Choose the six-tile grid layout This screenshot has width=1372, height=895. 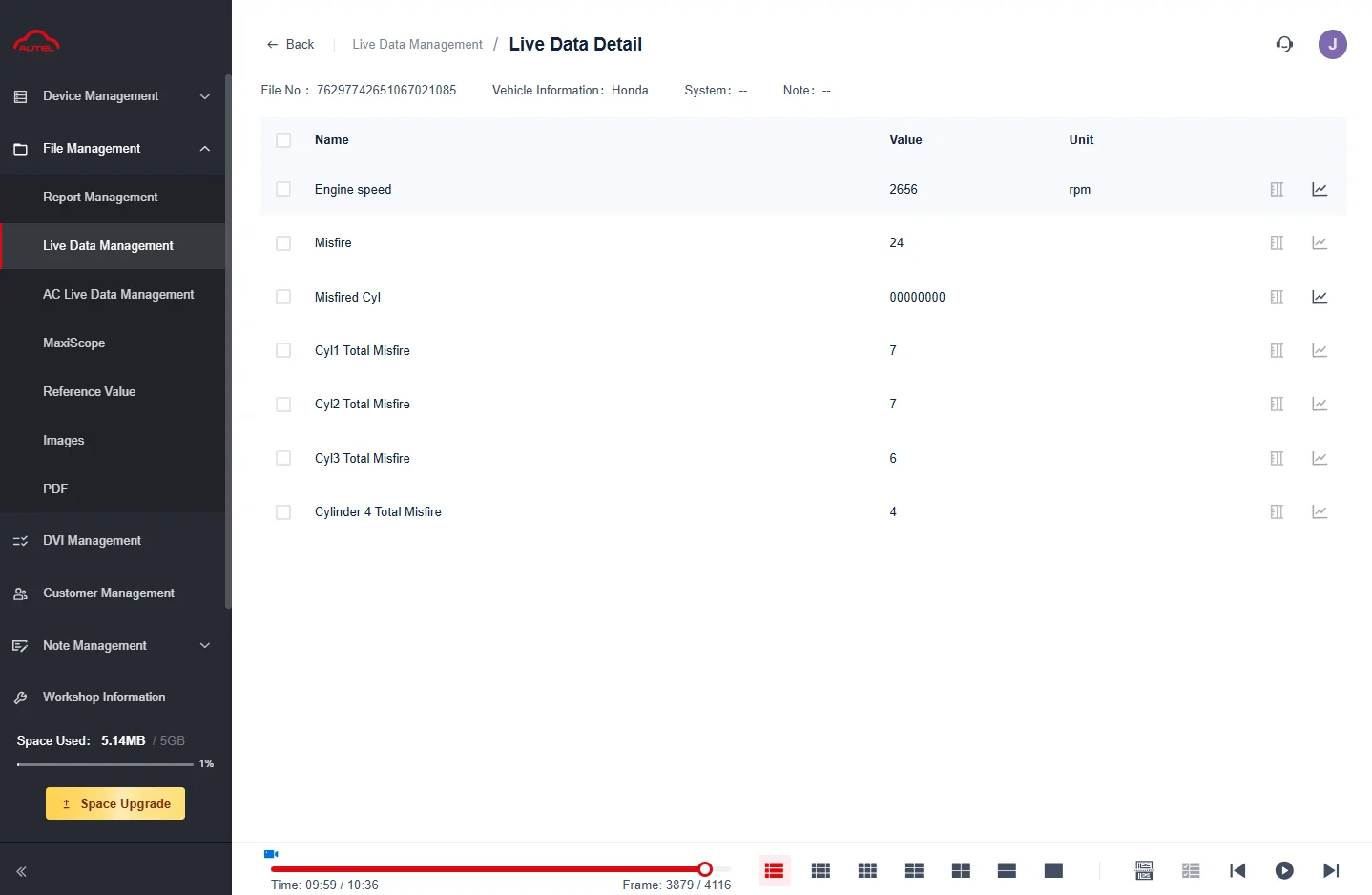tap(914, 870)
